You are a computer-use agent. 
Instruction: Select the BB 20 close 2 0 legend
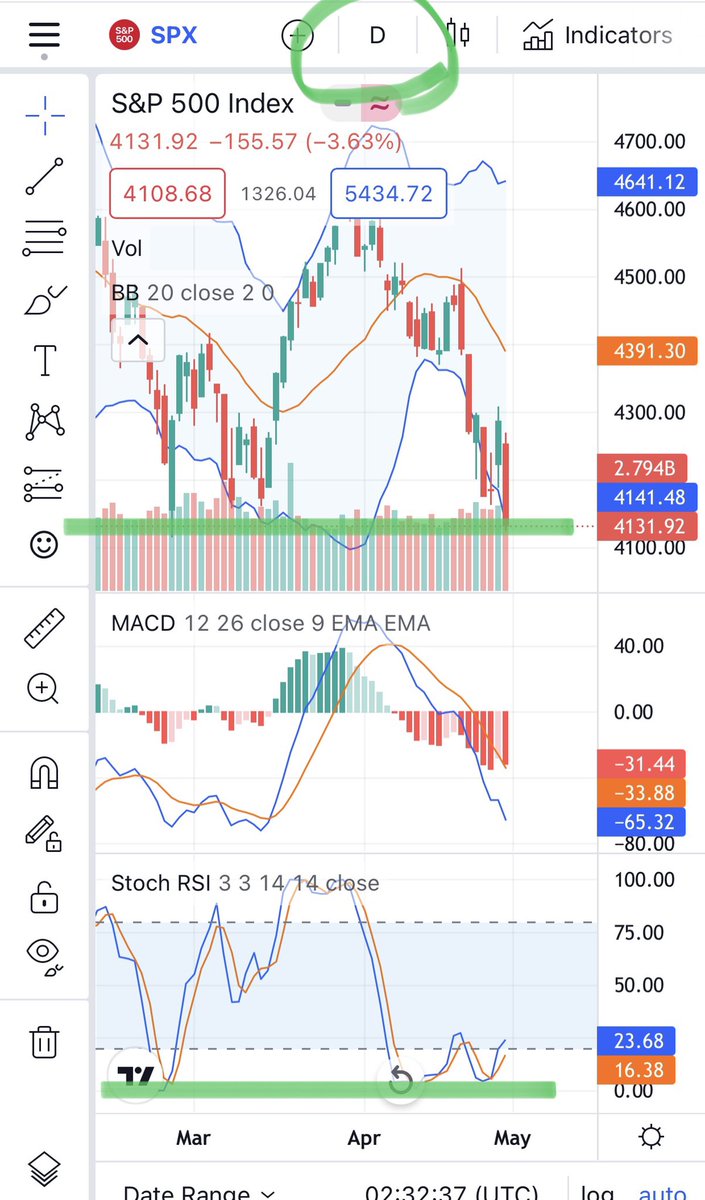coord(192,293)
